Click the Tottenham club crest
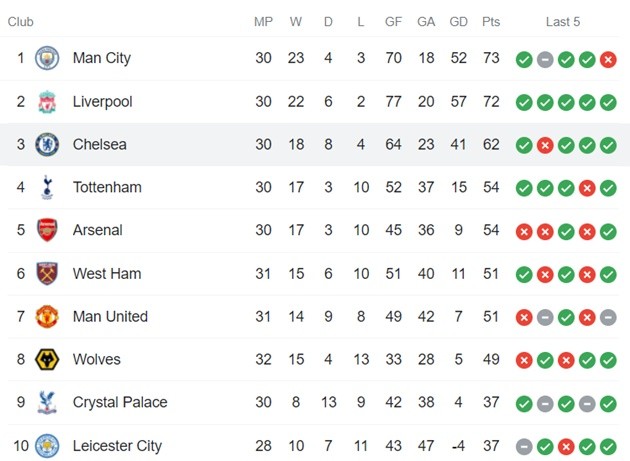Screen dimensions: 630x461 (x=47, y=187)
